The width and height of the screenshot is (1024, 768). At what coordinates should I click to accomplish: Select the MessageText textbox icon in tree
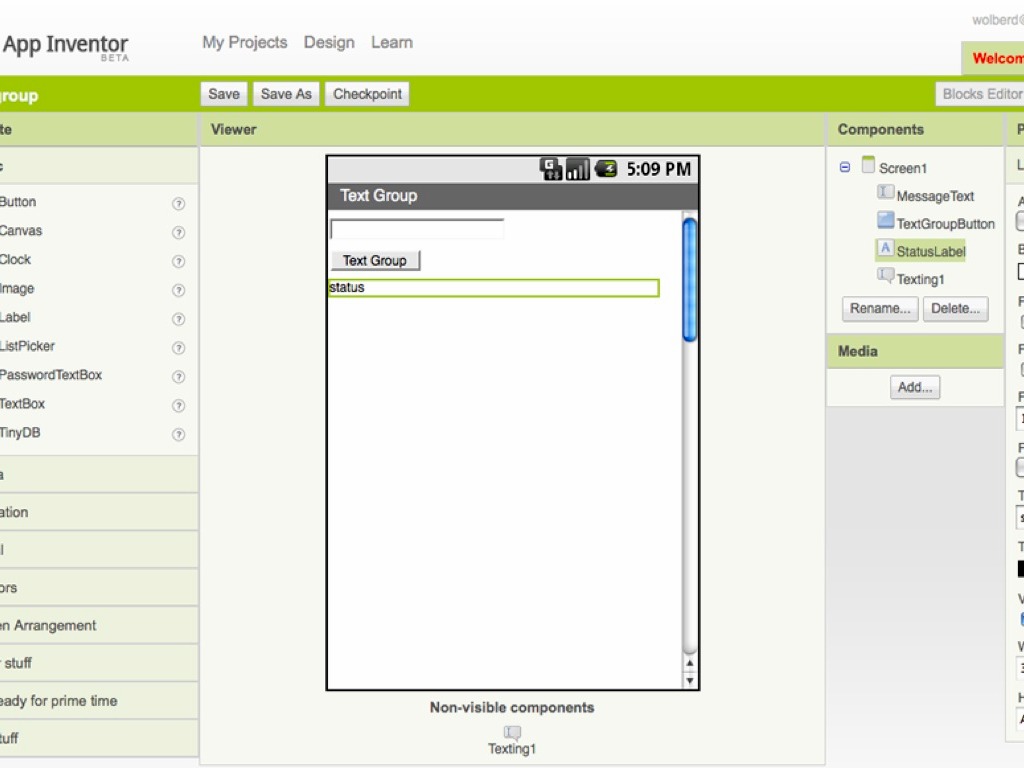[885, 193]
